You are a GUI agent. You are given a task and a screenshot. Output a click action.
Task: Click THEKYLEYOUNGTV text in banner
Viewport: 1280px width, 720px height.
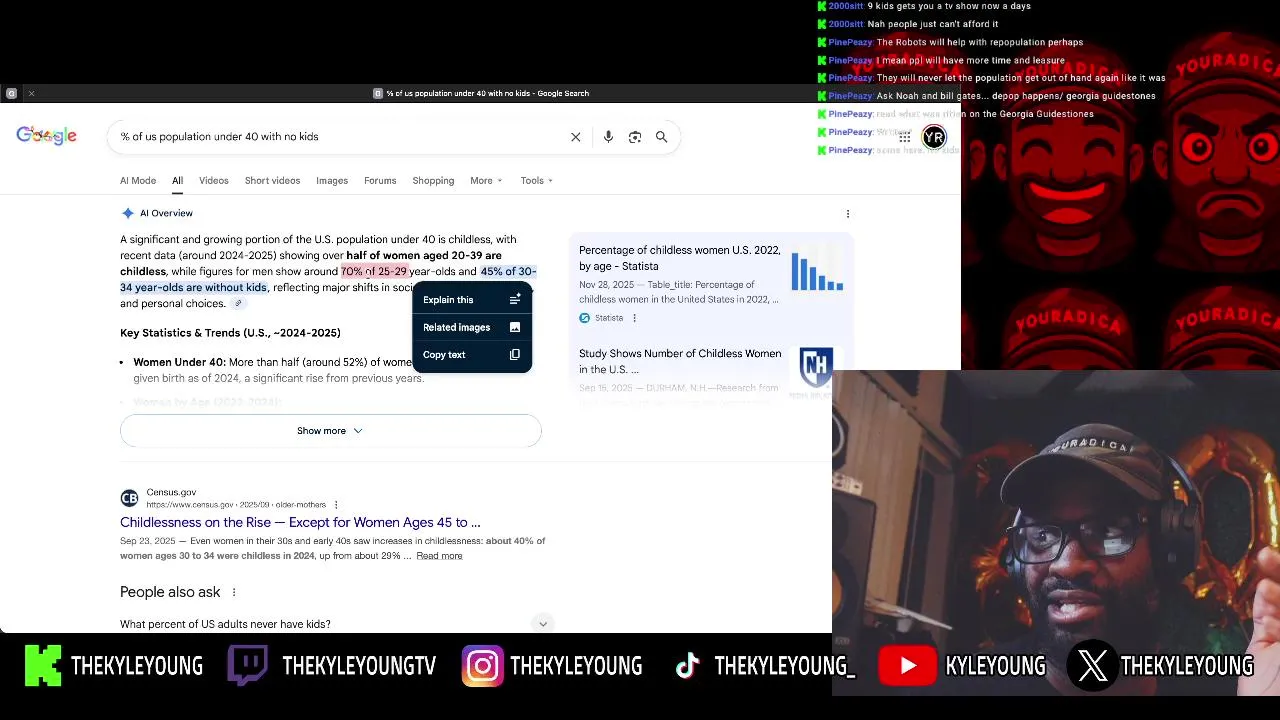click(x=359, y=666)
